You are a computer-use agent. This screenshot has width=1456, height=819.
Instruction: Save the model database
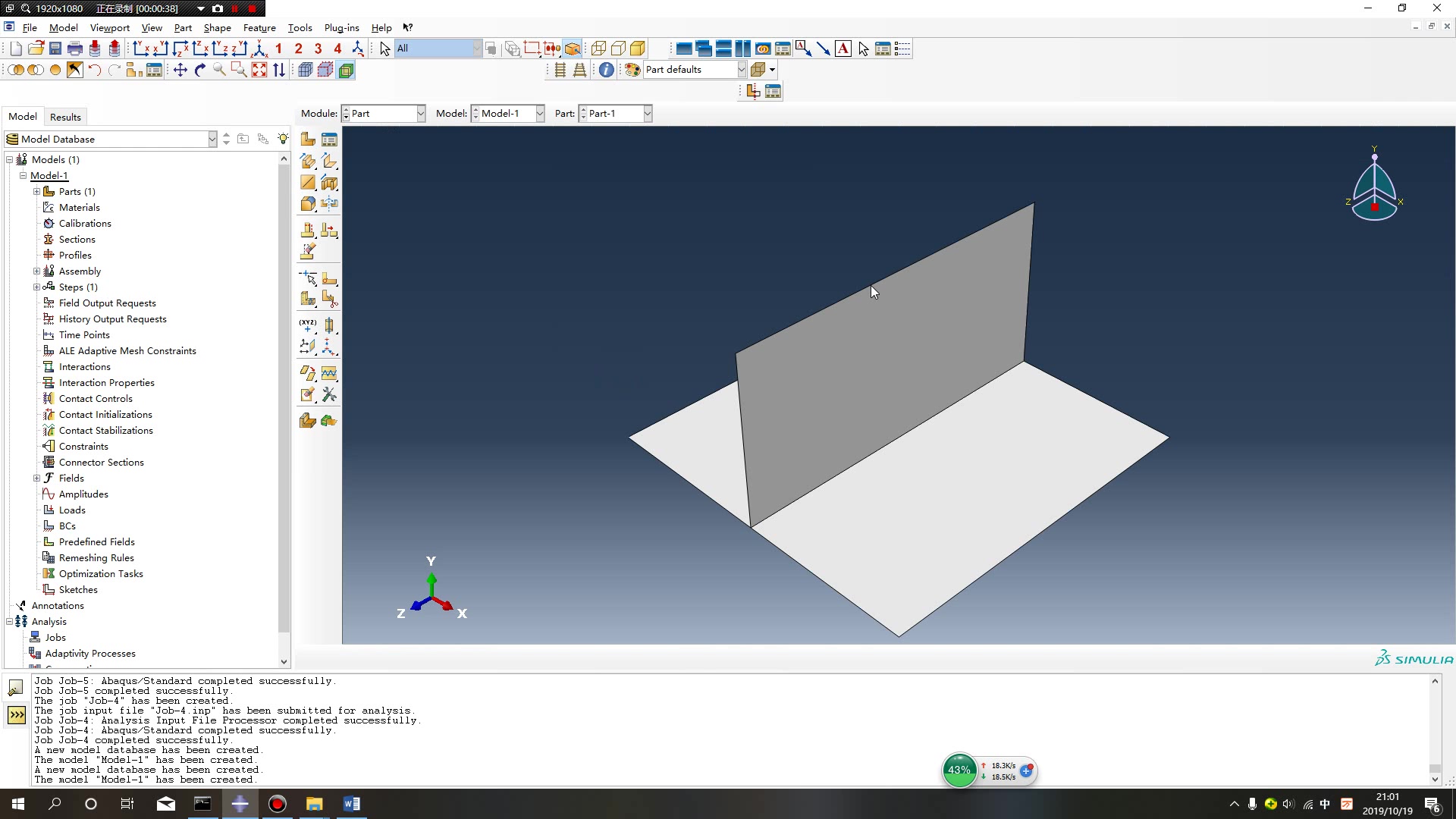tap(55, 48)
